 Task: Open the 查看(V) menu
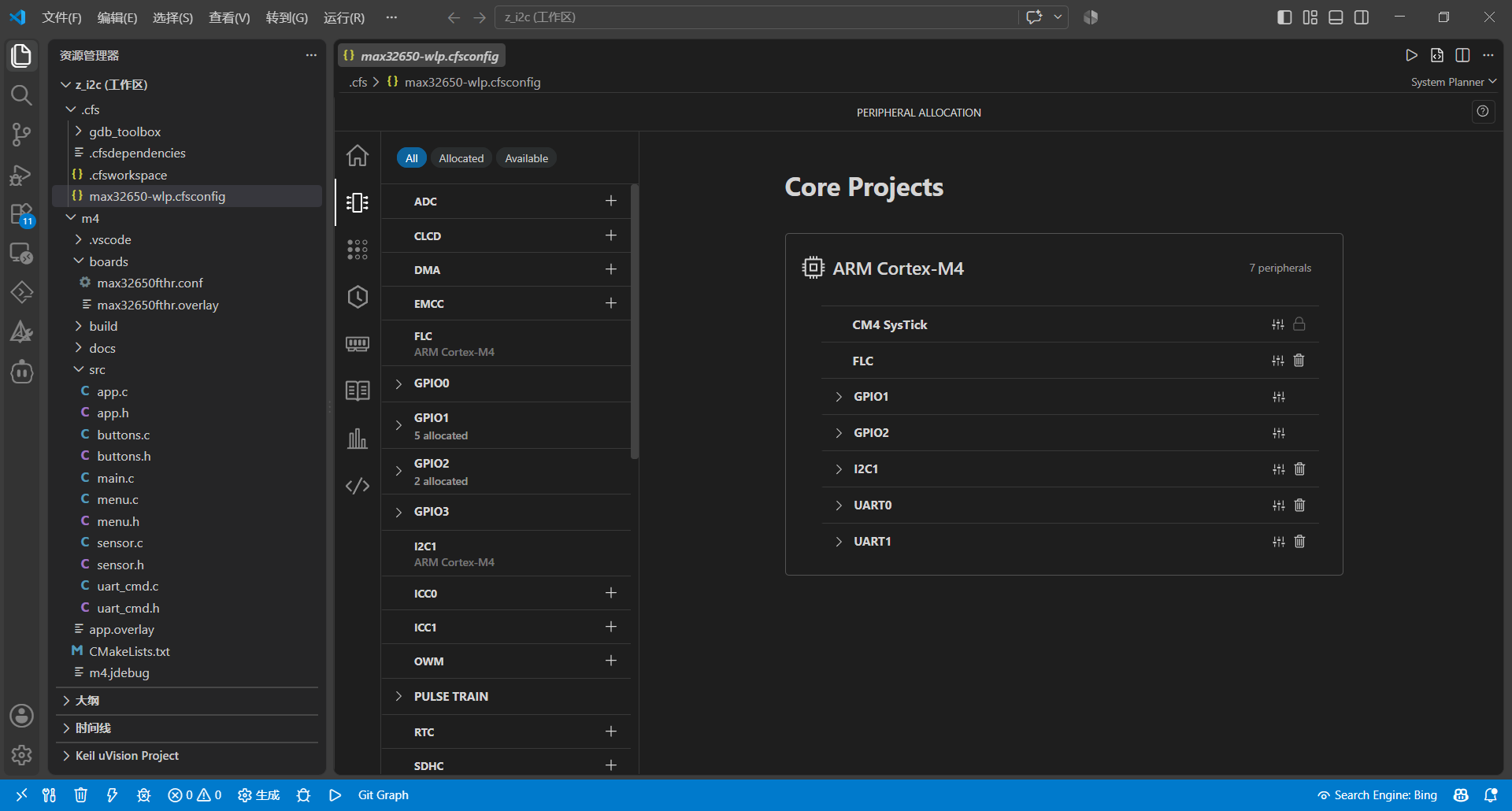[229, 17]
